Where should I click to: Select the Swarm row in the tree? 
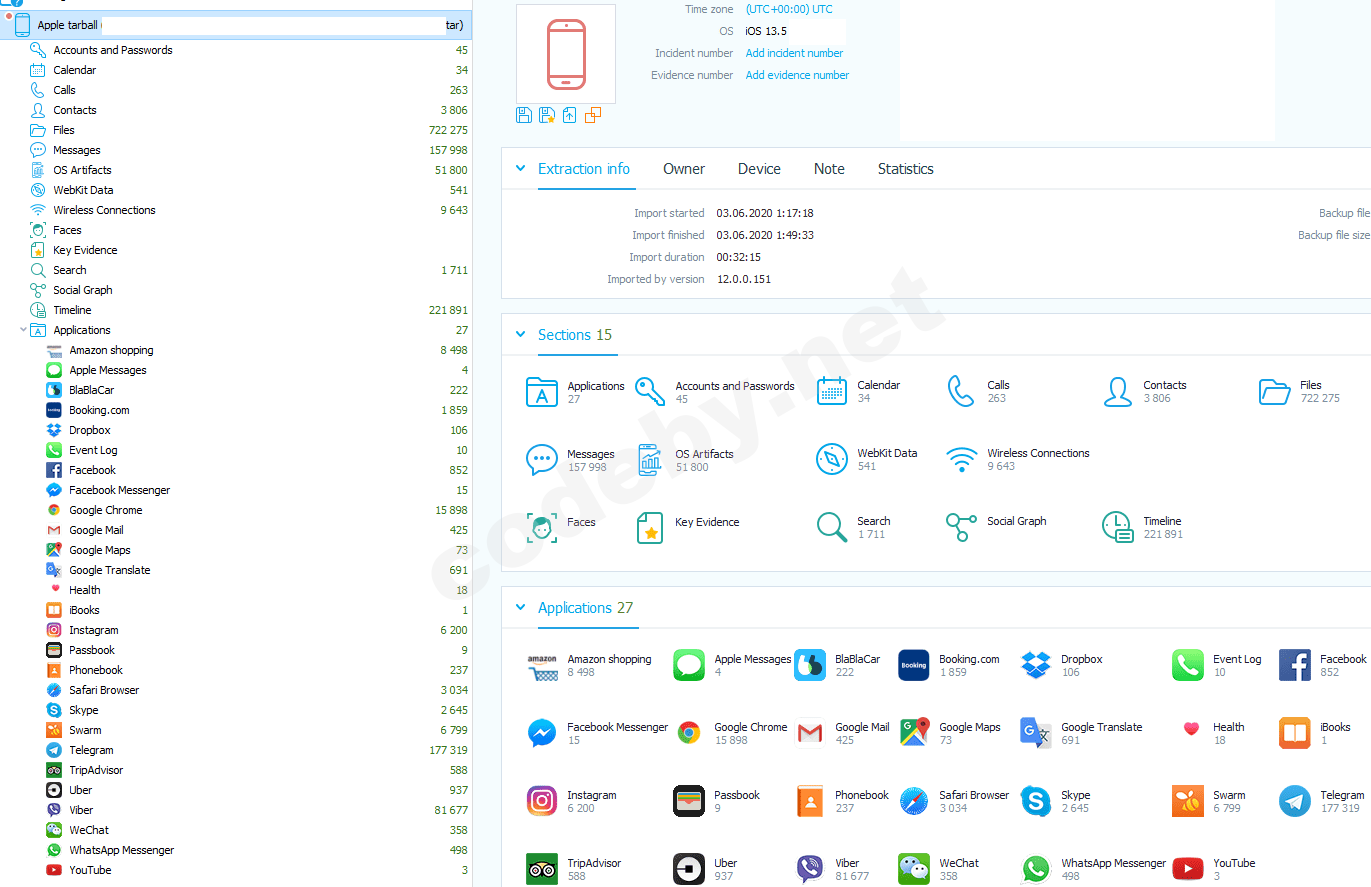(236, 730)
